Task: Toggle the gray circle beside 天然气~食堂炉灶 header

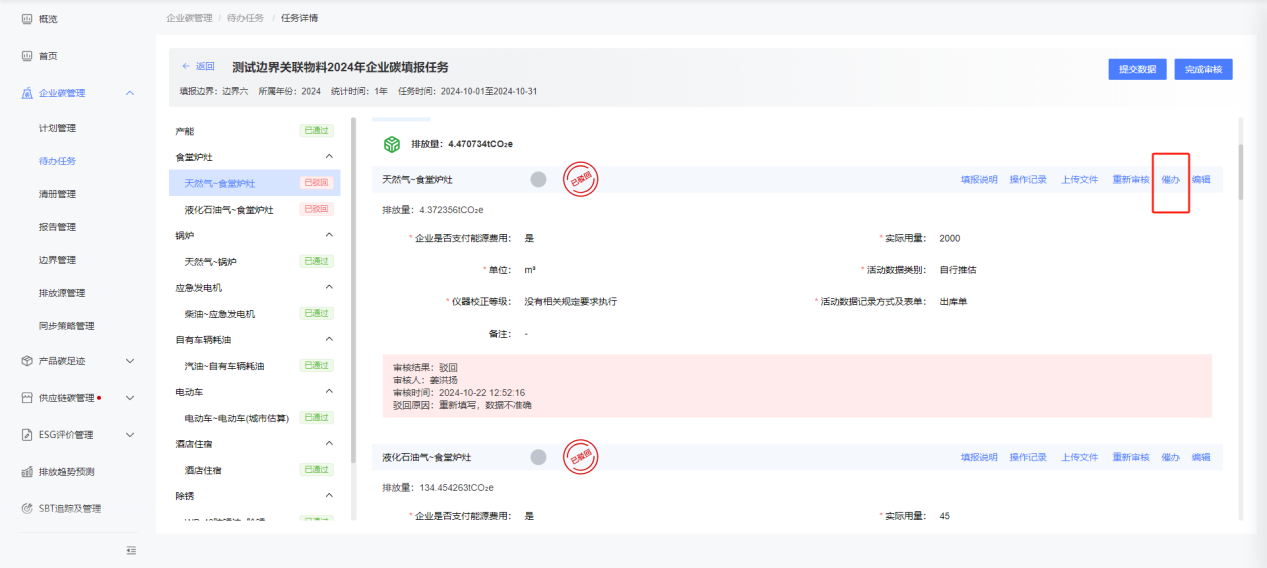Action: [x=538, y=179]
